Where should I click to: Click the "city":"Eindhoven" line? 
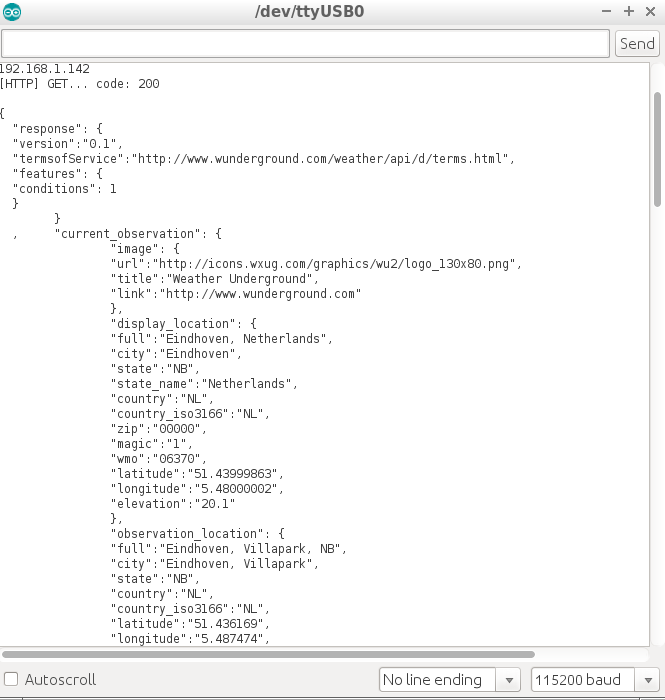pos(176,354)
